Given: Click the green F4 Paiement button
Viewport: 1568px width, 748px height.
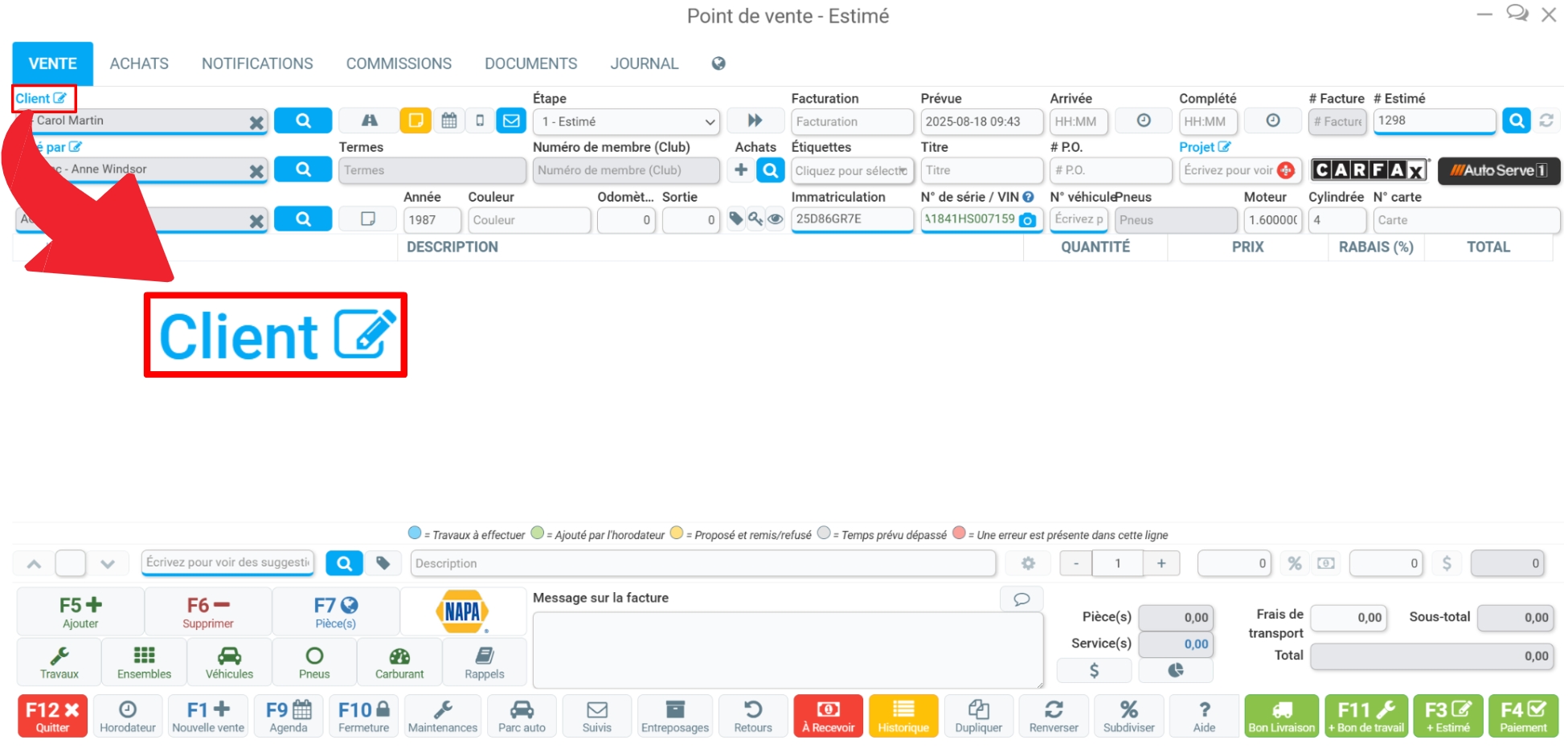Looking at the screenshot, I should tap(1523, 716).
